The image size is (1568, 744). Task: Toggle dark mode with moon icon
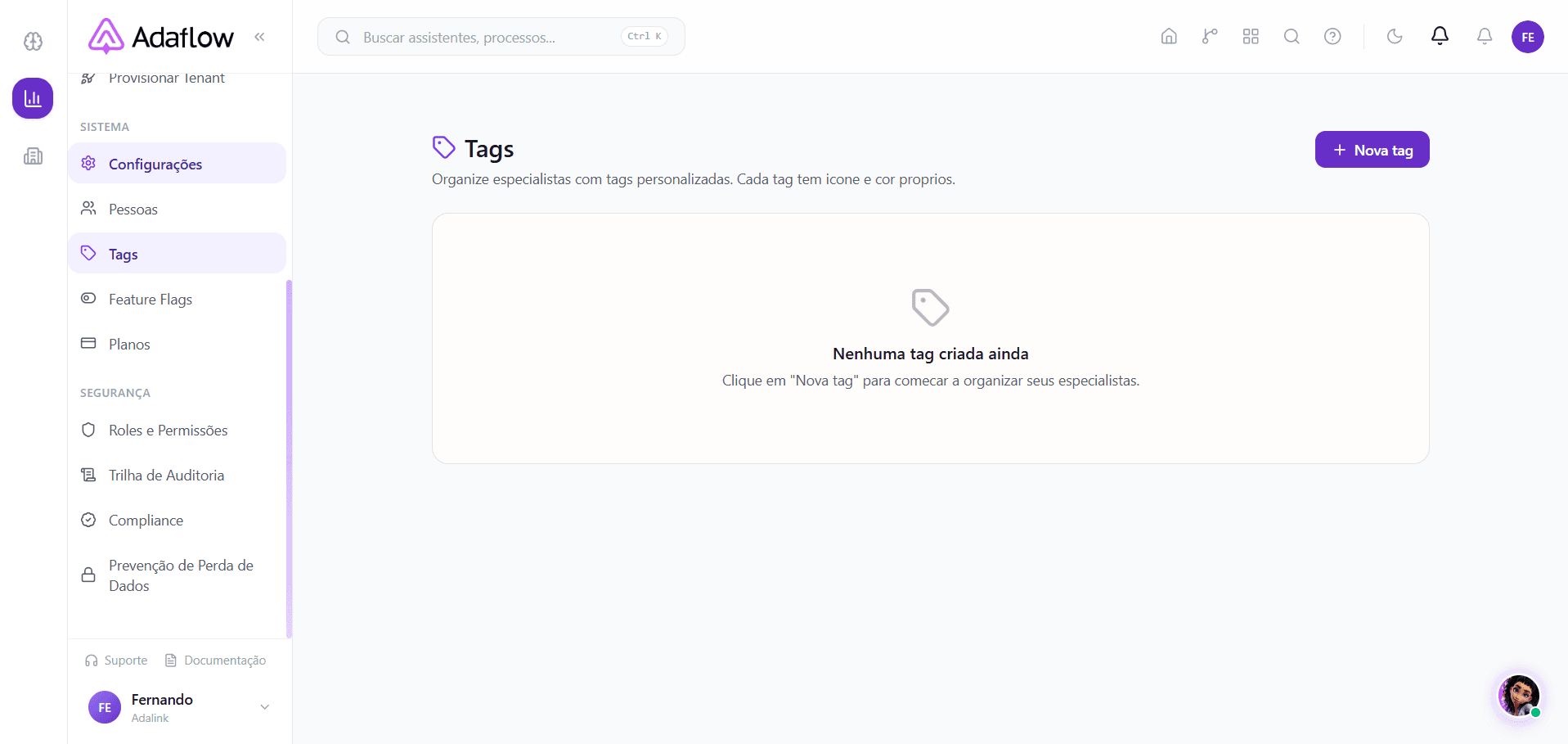1395,36
